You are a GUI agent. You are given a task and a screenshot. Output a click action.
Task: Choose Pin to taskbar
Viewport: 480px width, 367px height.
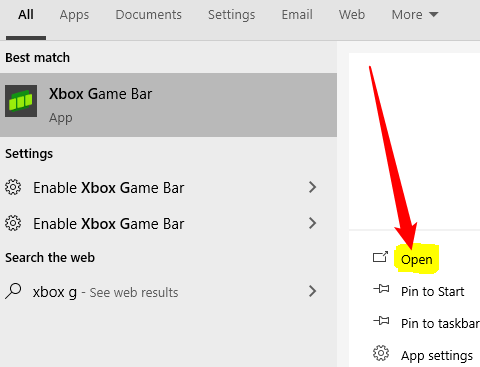click(x=440, y=324)
